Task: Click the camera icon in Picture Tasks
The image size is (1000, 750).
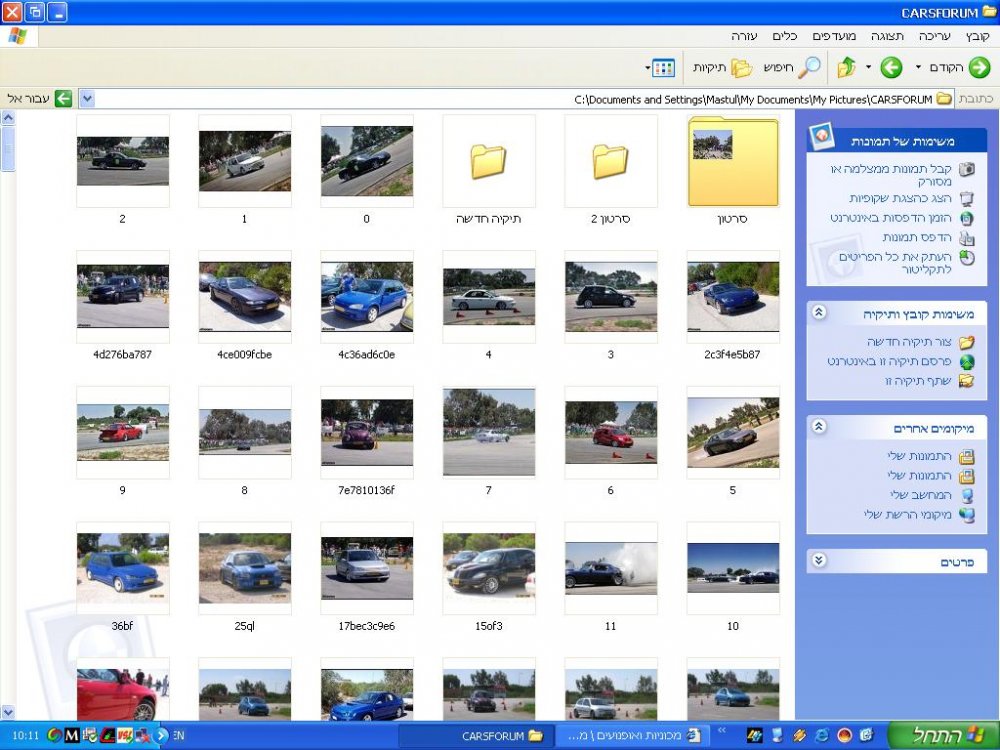Action: [967, 169]
